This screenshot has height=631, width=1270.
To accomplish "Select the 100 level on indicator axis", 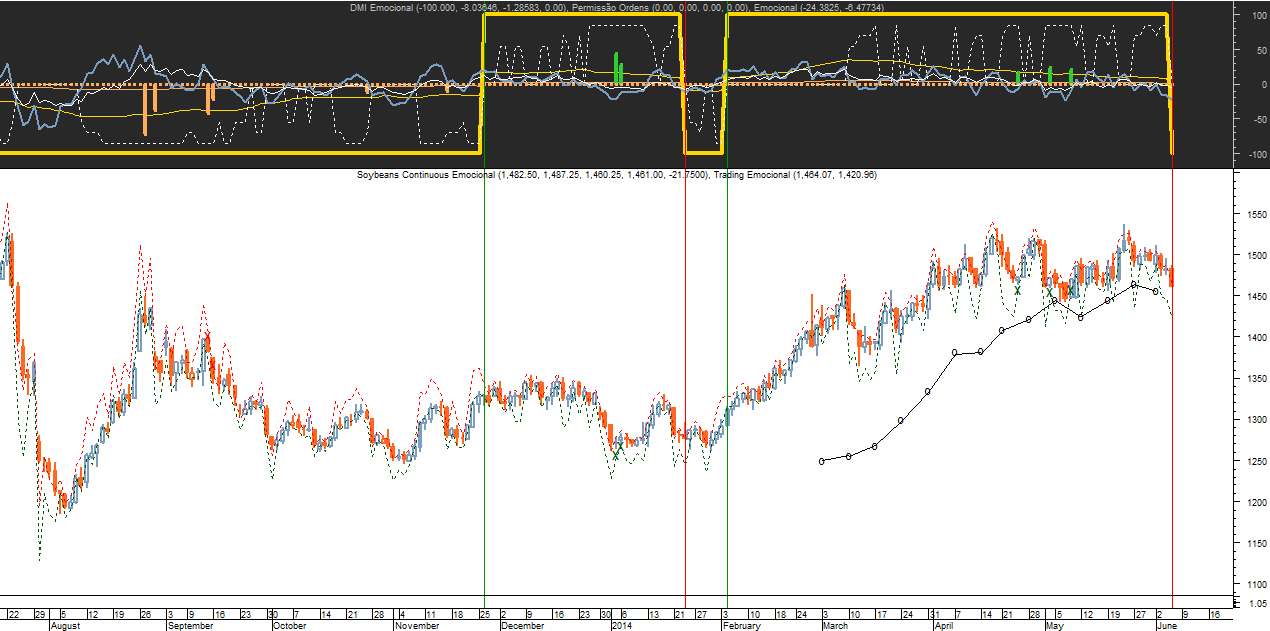I will coord(1258,16).
